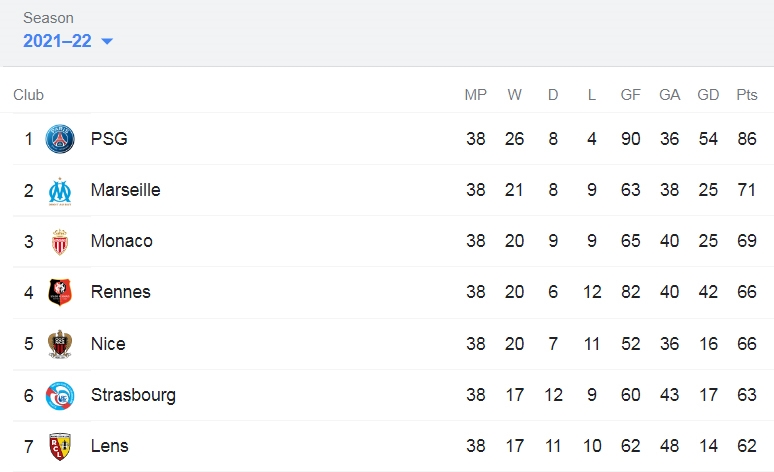
Task: Click the Nice team name
Action: (x=108, y=344)
